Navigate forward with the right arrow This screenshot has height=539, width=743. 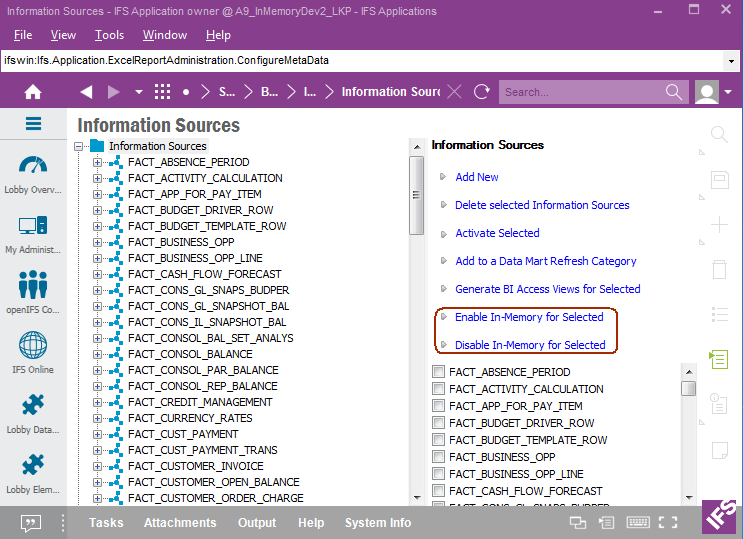pos(114,92)
